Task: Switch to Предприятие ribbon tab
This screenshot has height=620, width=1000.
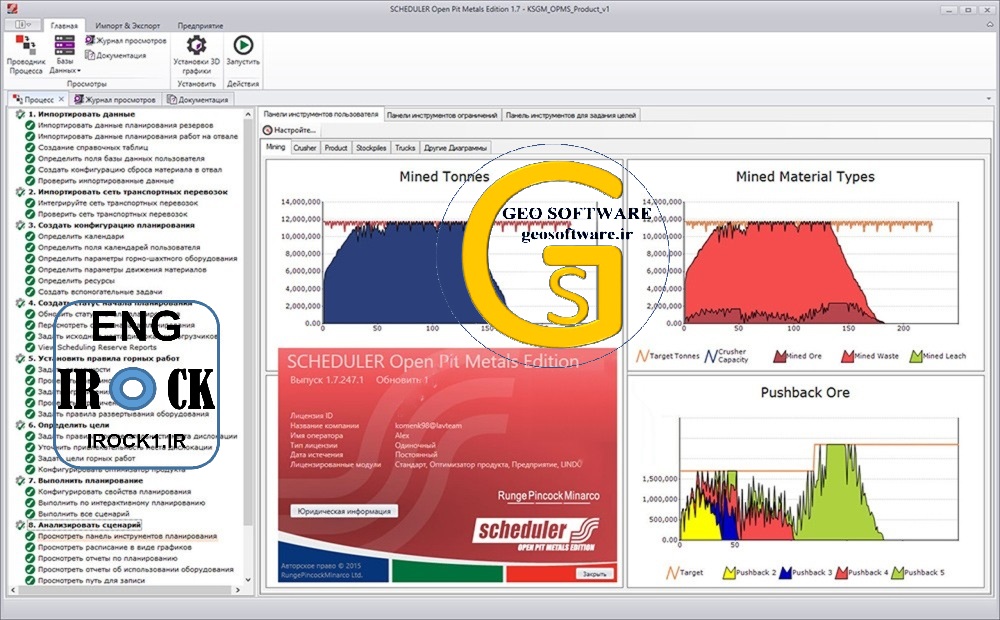Action: 200,26
